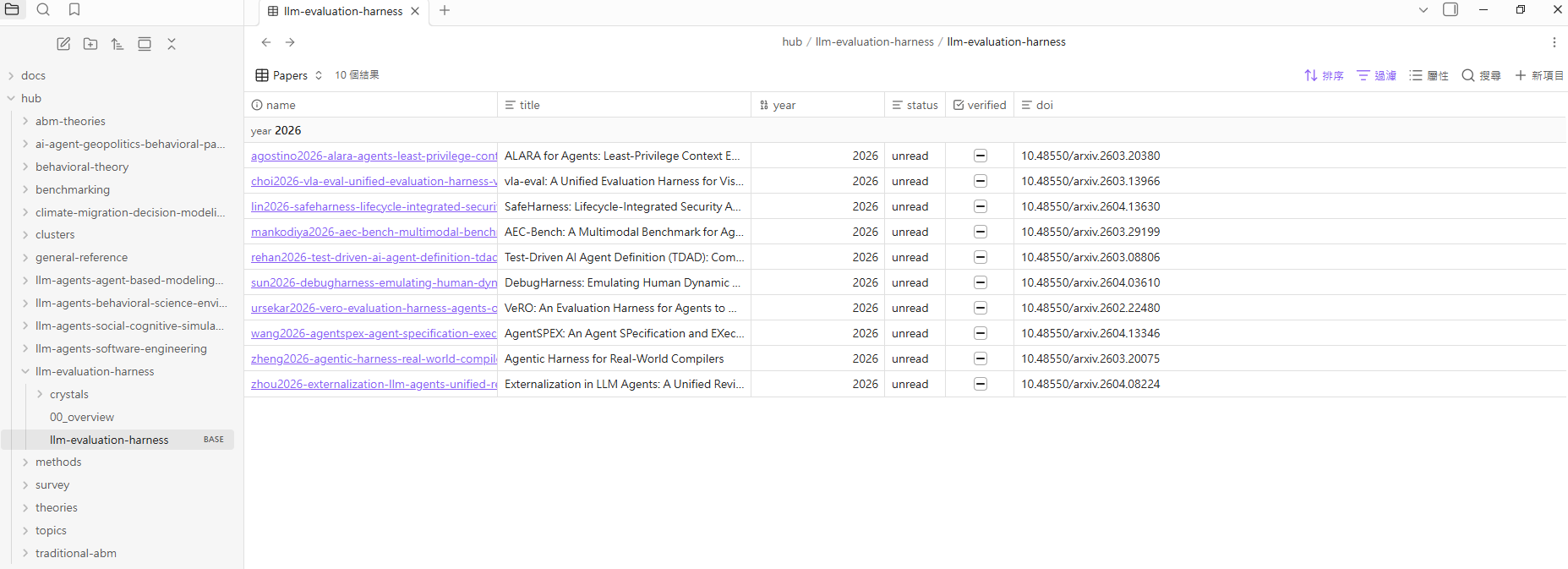The height and width of the screenshot is (569, 1568).
Task: Click the 10 results count label
Action: [357, 75]
